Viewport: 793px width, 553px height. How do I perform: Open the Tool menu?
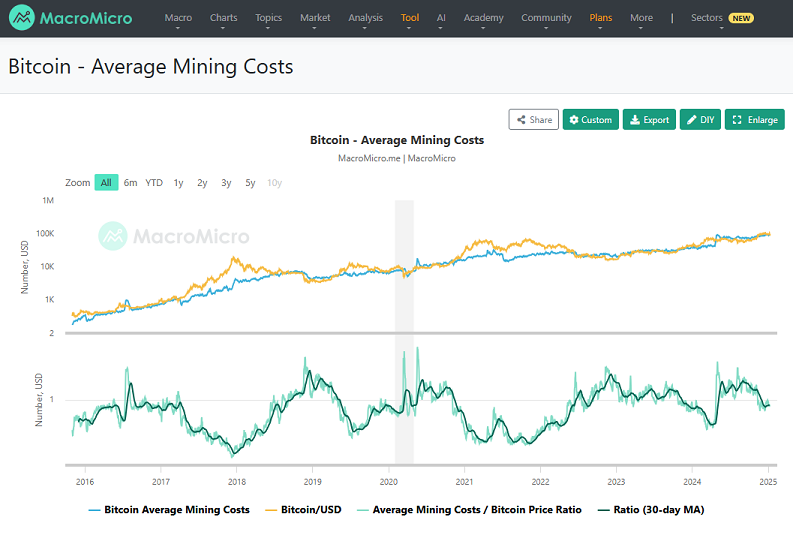point(410,18)
